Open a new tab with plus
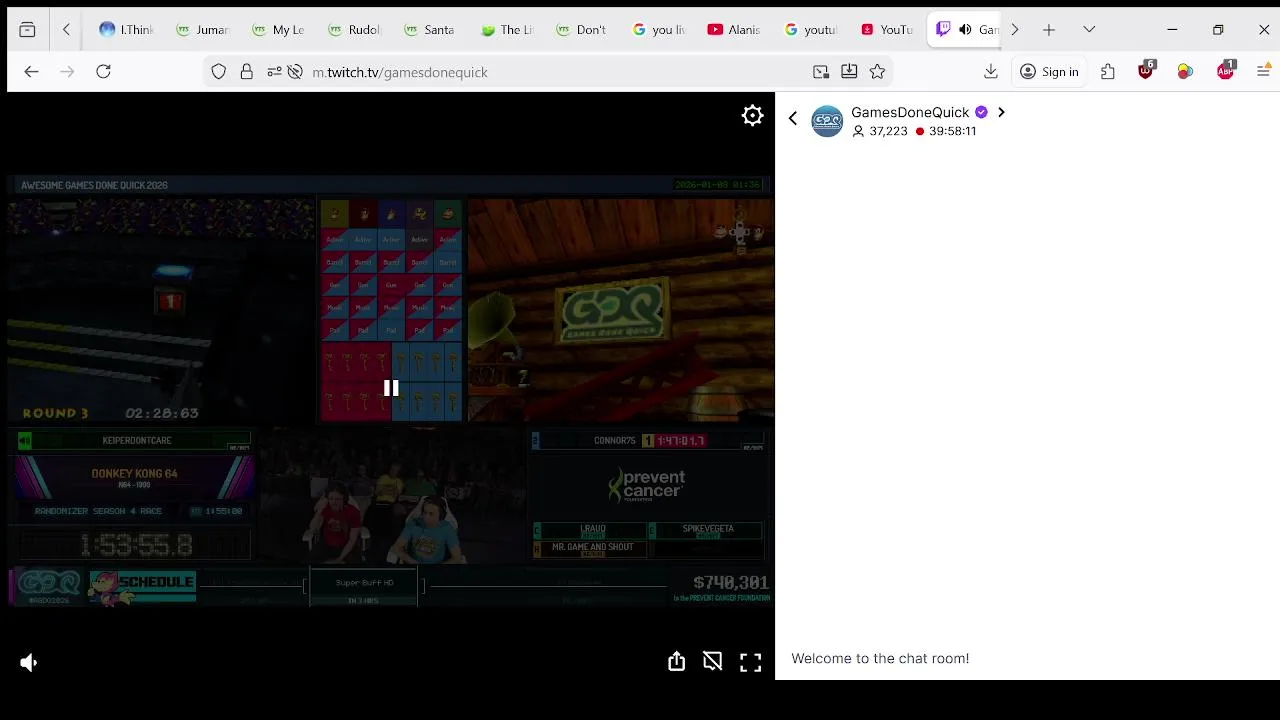This screenshot has height=720, width=1280. coord(1049,30)
